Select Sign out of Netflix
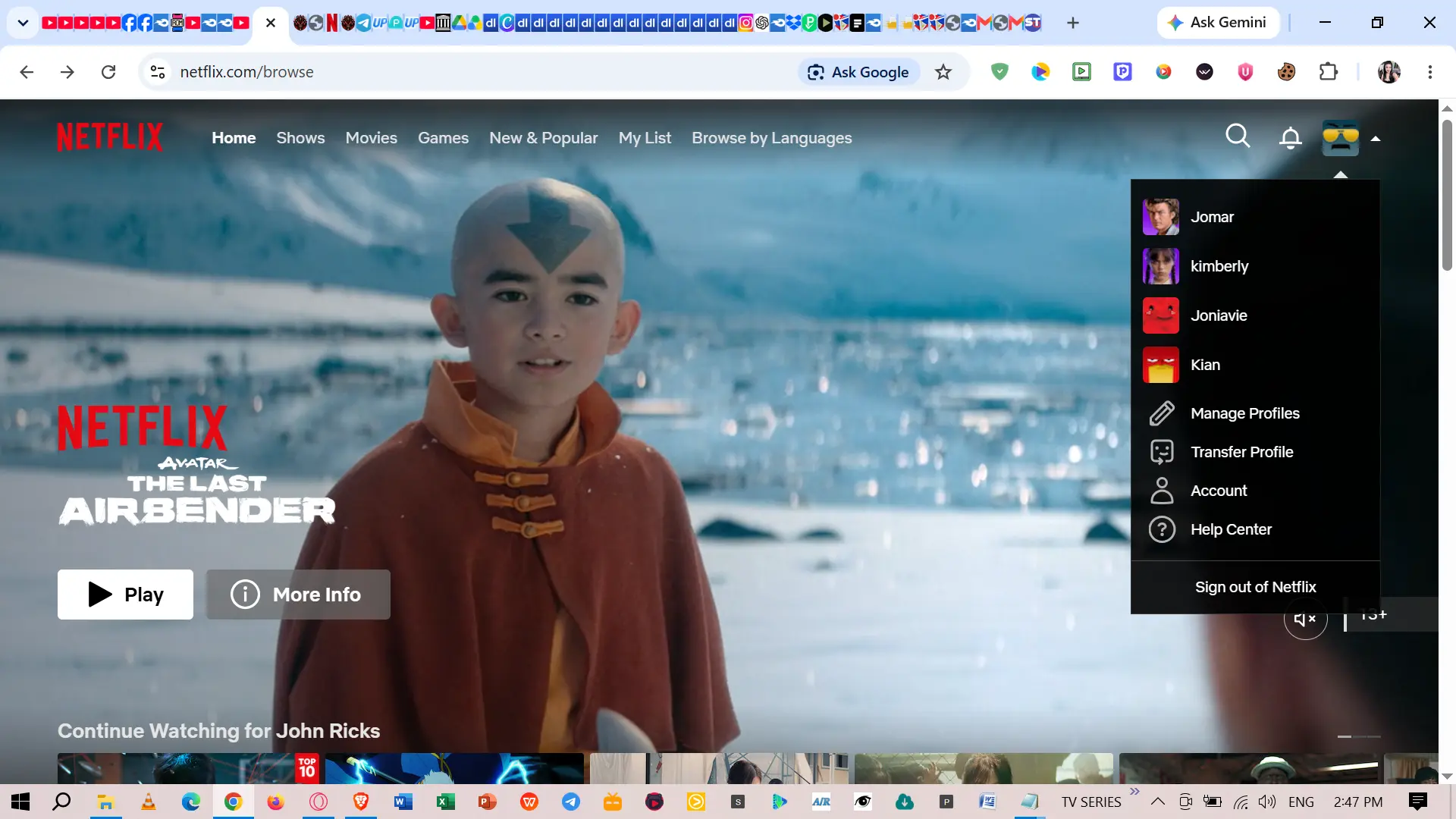Image resolution: width=1456 pixels, height=819 pixels. coord(1255,587)
